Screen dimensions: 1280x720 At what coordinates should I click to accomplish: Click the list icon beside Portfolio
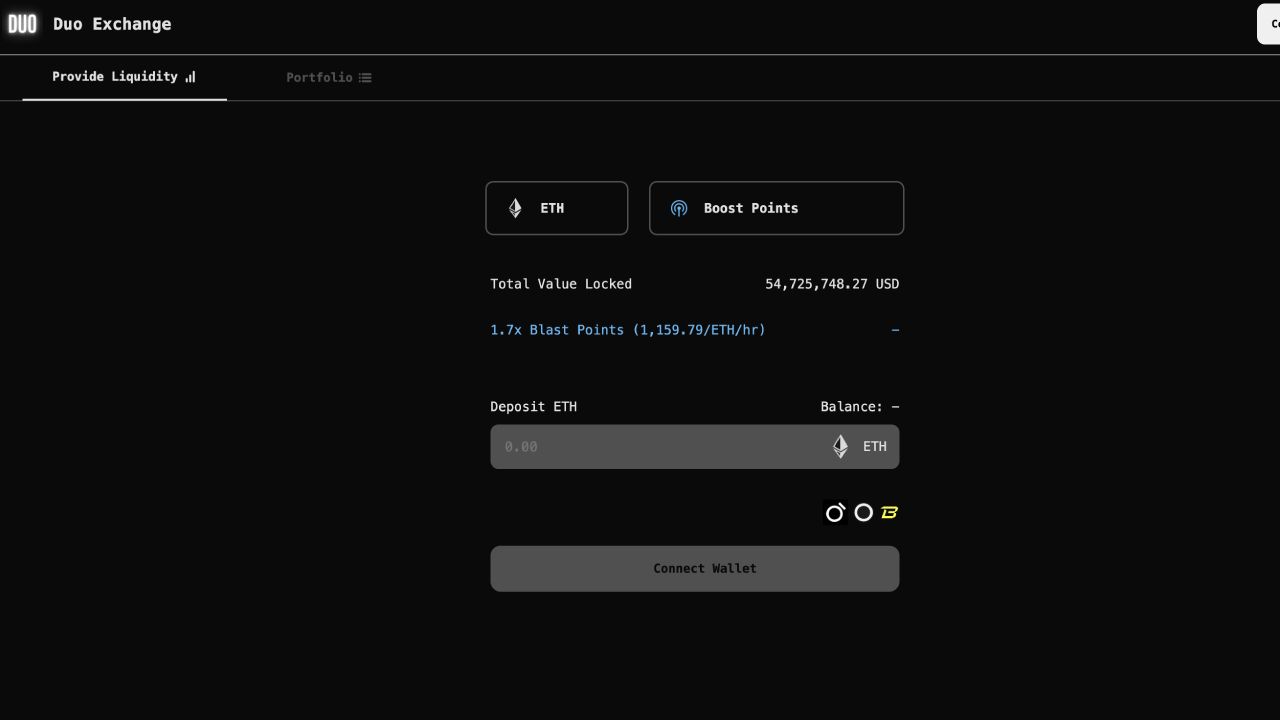[x=365, y=78]
